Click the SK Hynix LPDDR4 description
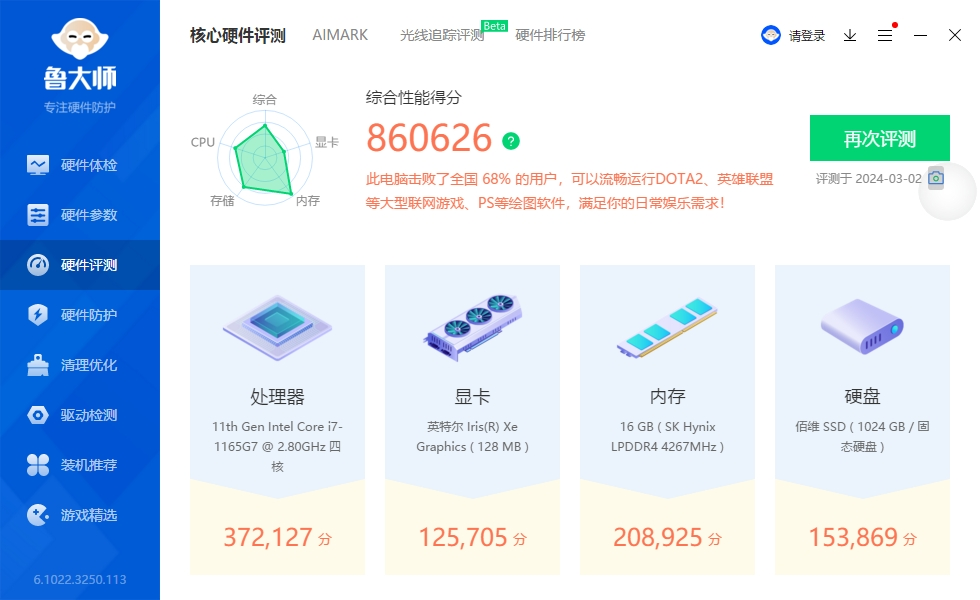980x600 pixels. [668, 436]
